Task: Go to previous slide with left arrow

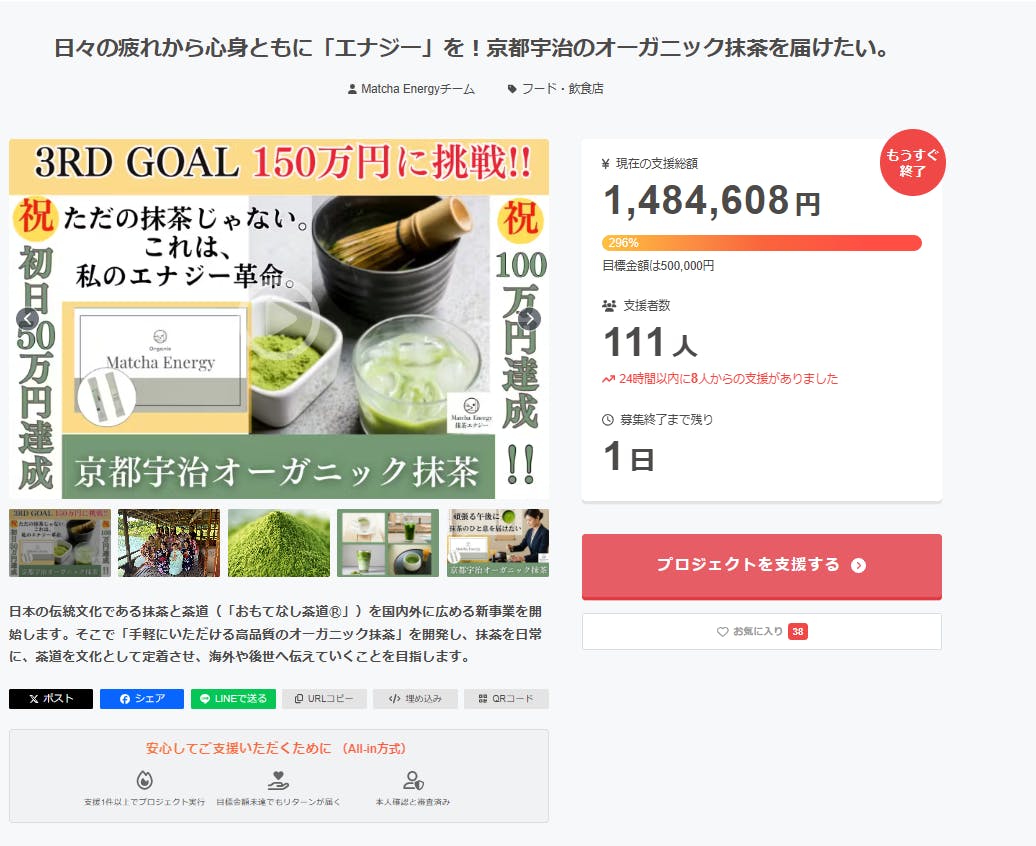Action: [28, 319]
